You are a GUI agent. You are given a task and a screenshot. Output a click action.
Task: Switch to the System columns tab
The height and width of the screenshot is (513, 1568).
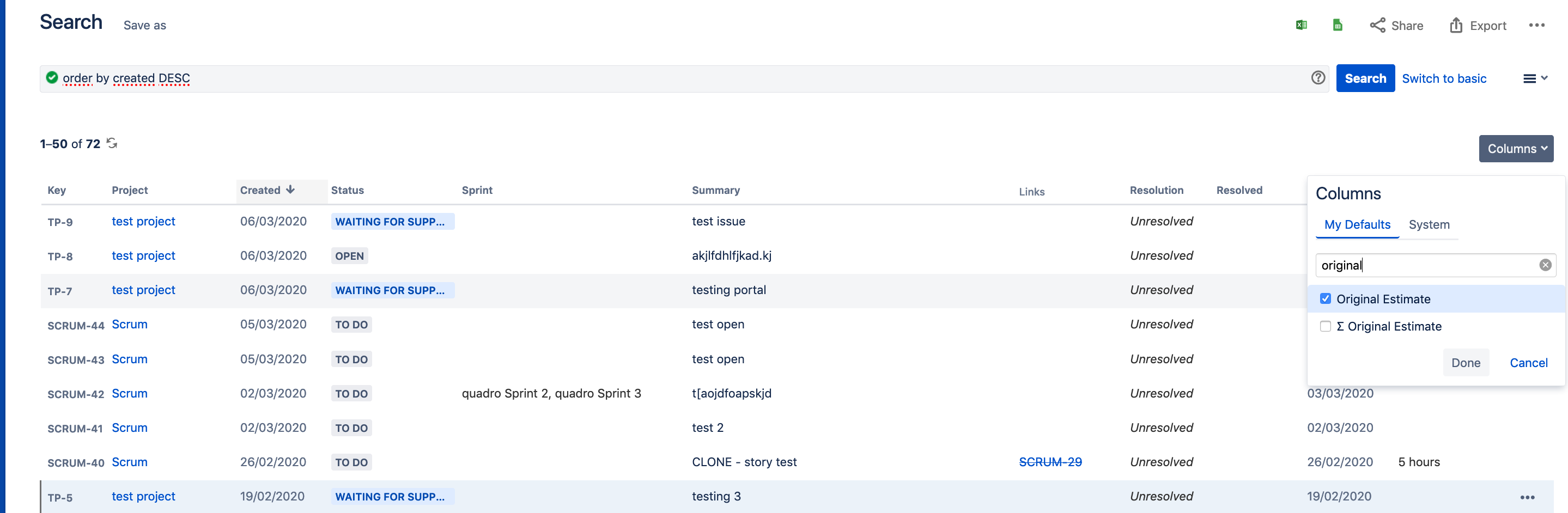[1429, 224]
